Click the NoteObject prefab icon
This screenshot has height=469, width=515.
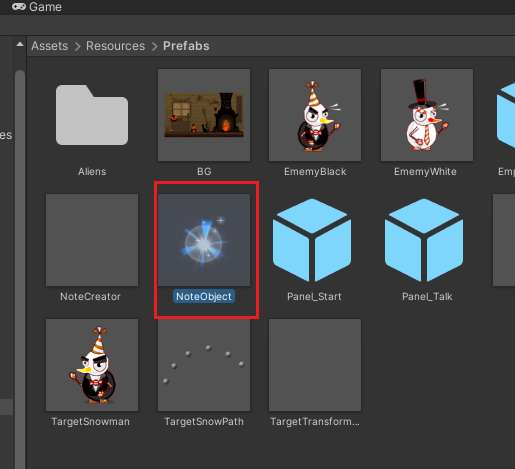click(x=204, y=240)
